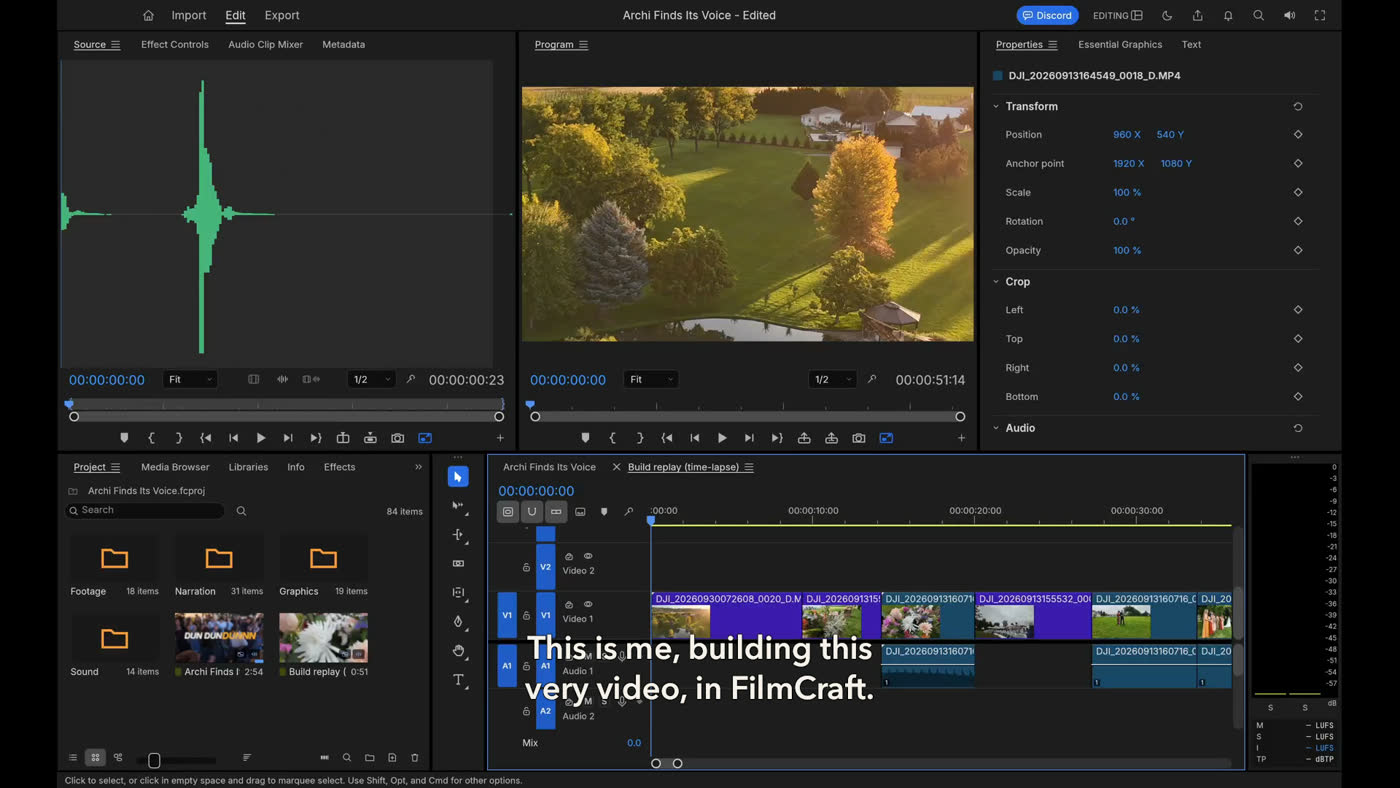The width and height of the screenshot is (1400, 788).
Task: Select the Type tool
Action: pos(458,680)
